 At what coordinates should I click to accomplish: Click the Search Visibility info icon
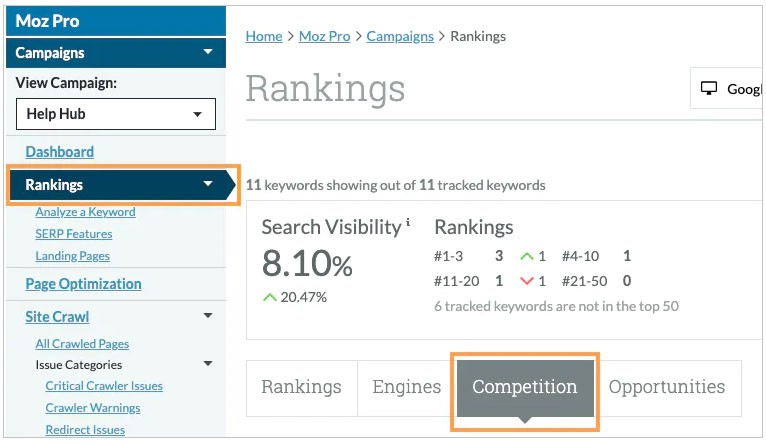point(408,223)
